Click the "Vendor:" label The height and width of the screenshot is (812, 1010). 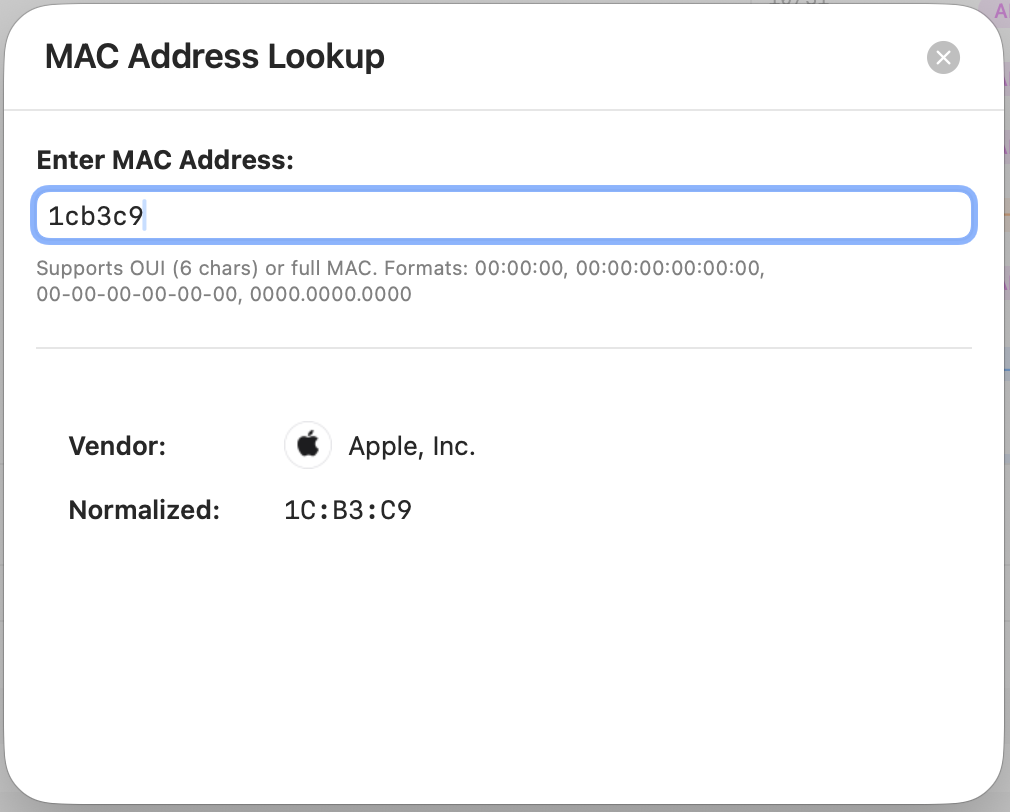117,447
